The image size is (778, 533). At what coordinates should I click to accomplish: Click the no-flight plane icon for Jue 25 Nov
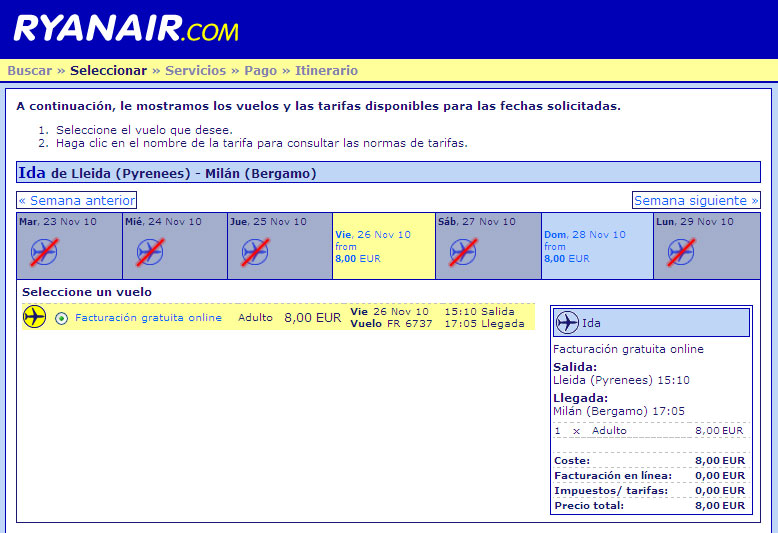tap(255, 252)
